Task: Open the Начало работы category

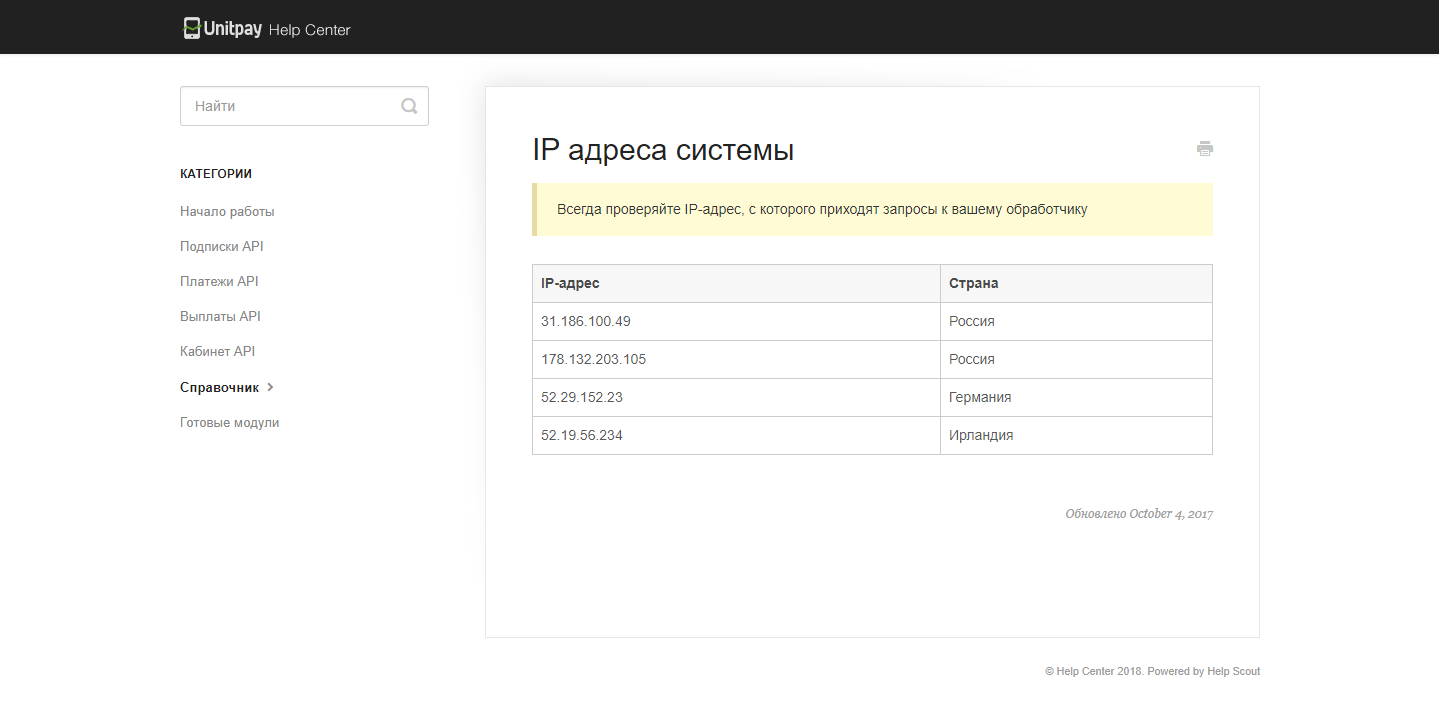Action: click(x=227, y=211)
